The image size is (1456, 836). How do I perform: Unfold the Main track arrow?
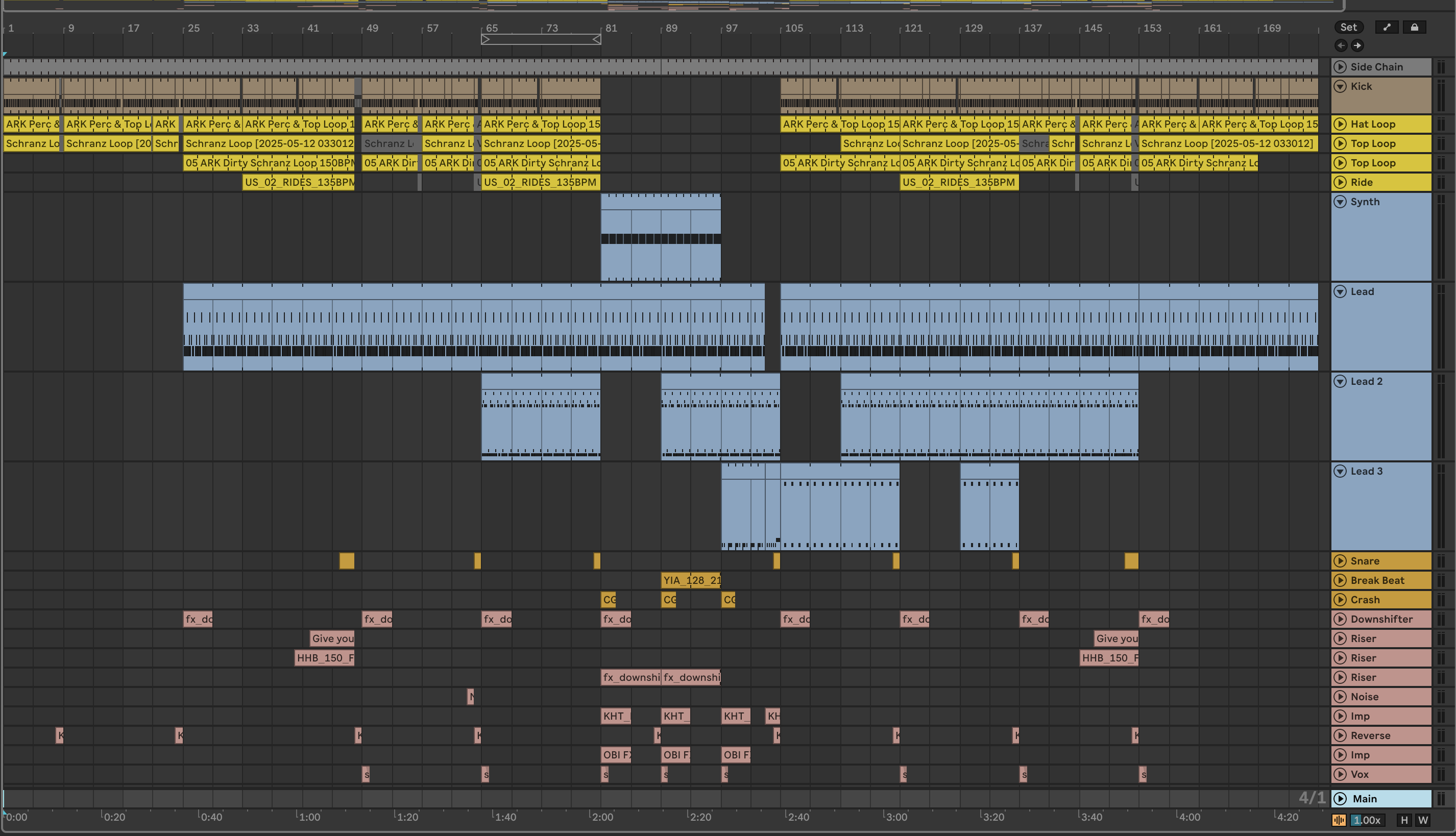point(1340,799)
